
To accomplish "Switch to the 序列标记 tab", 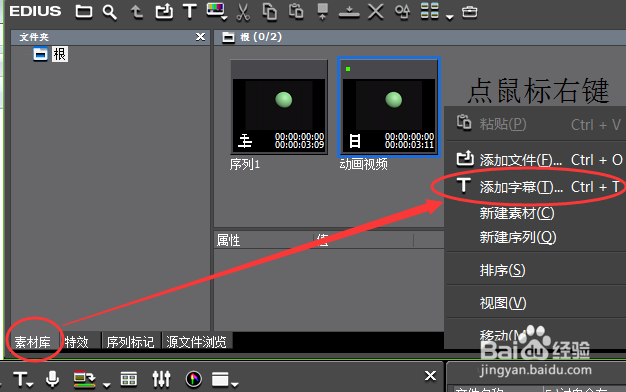I will [131, 342].
